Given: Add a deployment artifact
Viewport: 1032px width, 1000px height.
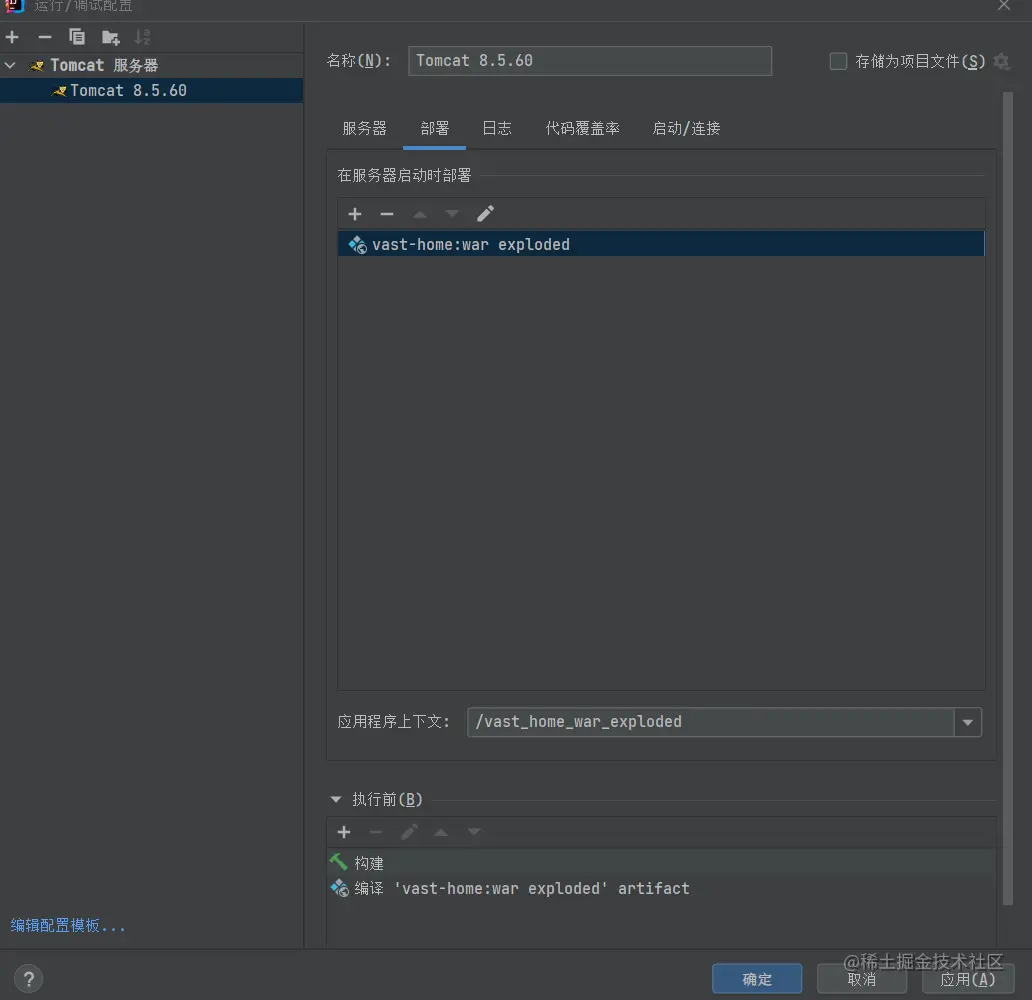Looking at the screenshot, I should click(355, 214).
